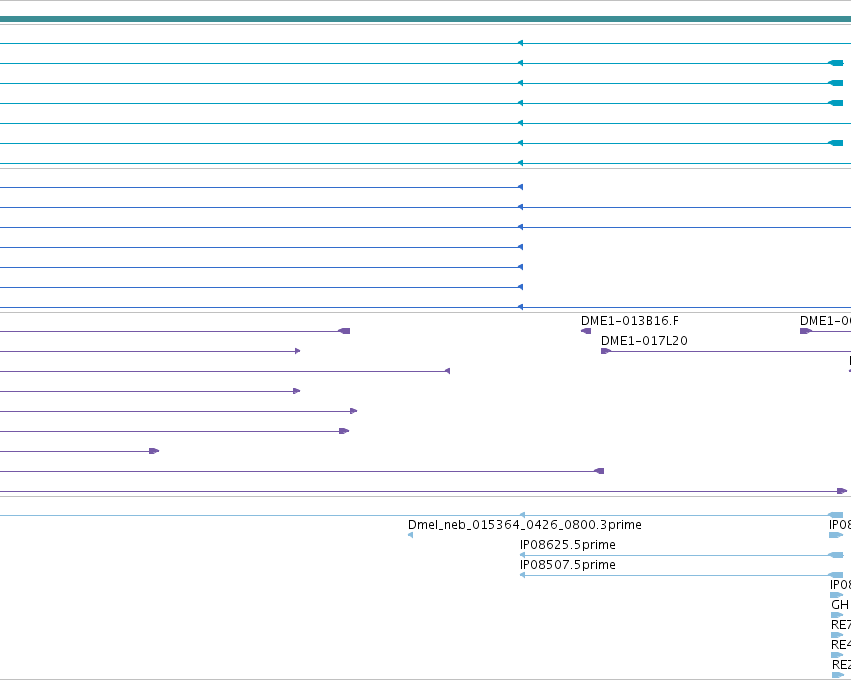Select the DME1-017L20 purple feature line
The height and width of the screenshot is (680, 851).
tap(726, 351)
